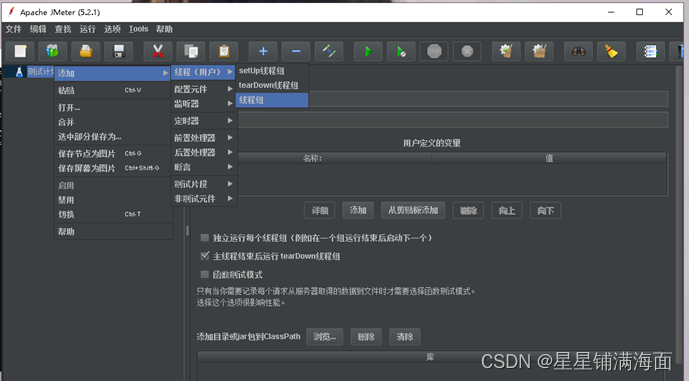Choose 打开... in context menu
This screenshot has height=381, width=689.
click(x=112, y=107)
